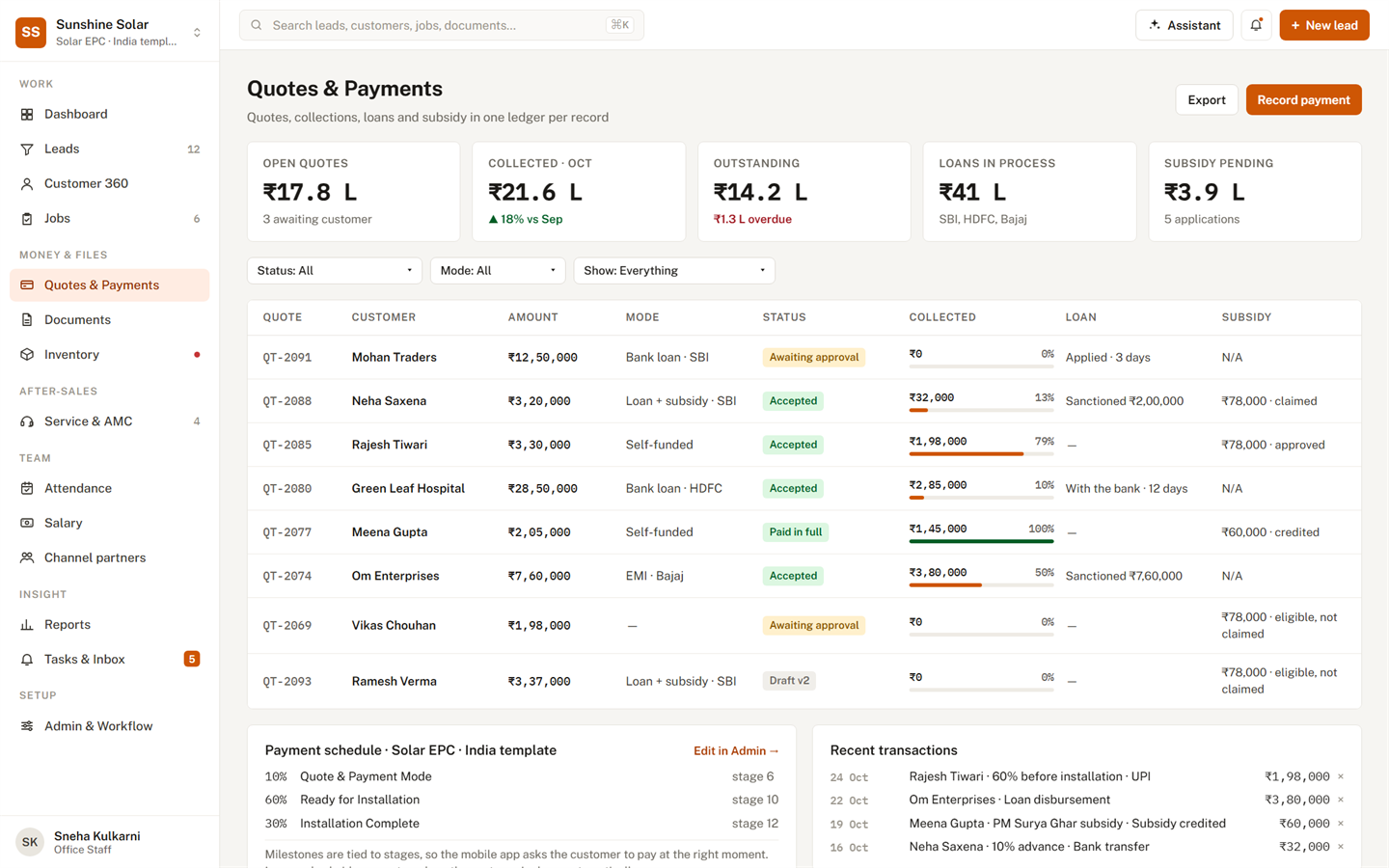Screen dimensions: 1389x868
Task: Open the notifications bell
Action: click(1256, 25)
